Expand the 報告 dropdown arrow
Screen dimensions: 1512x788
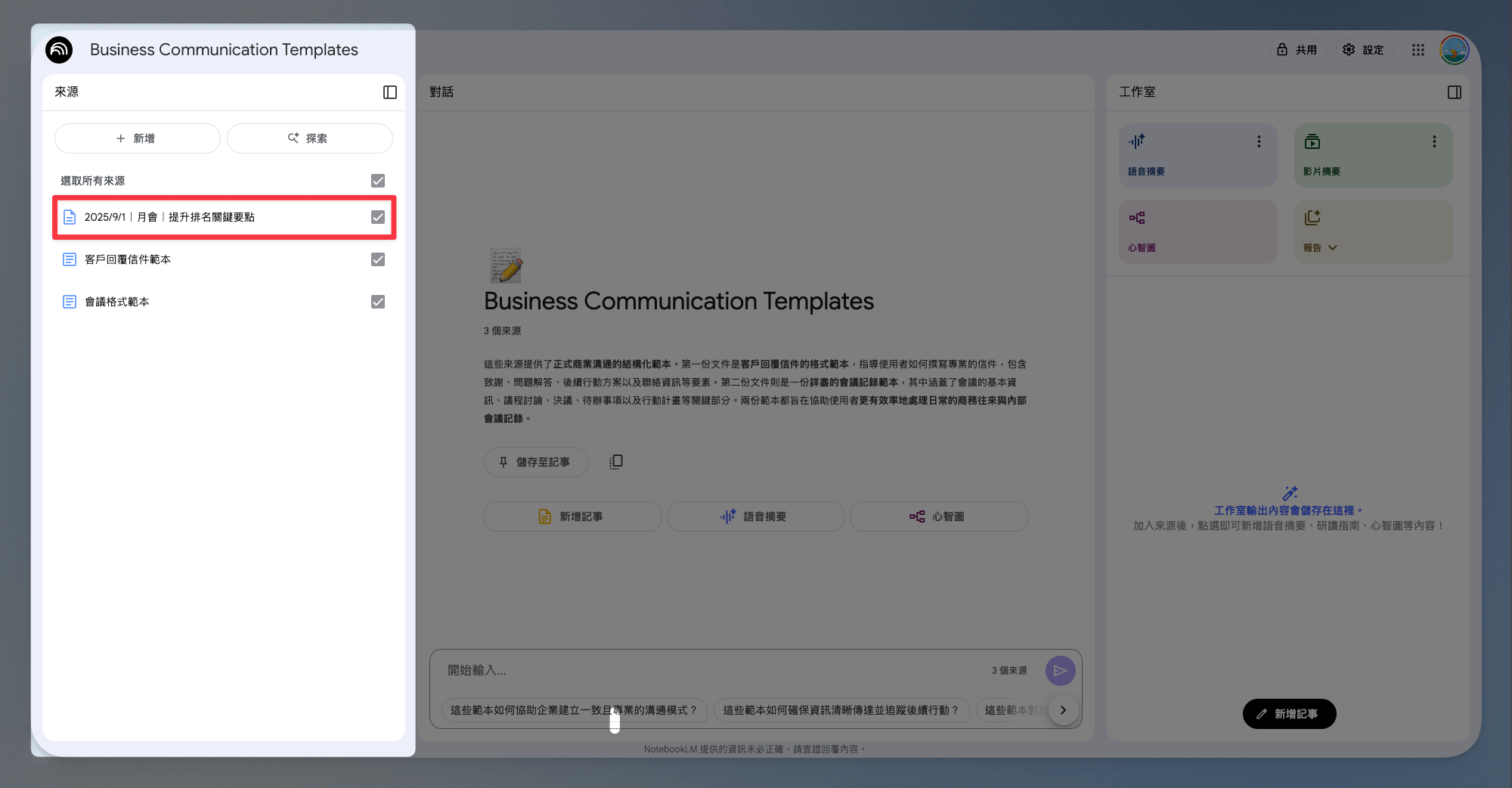1333,248
